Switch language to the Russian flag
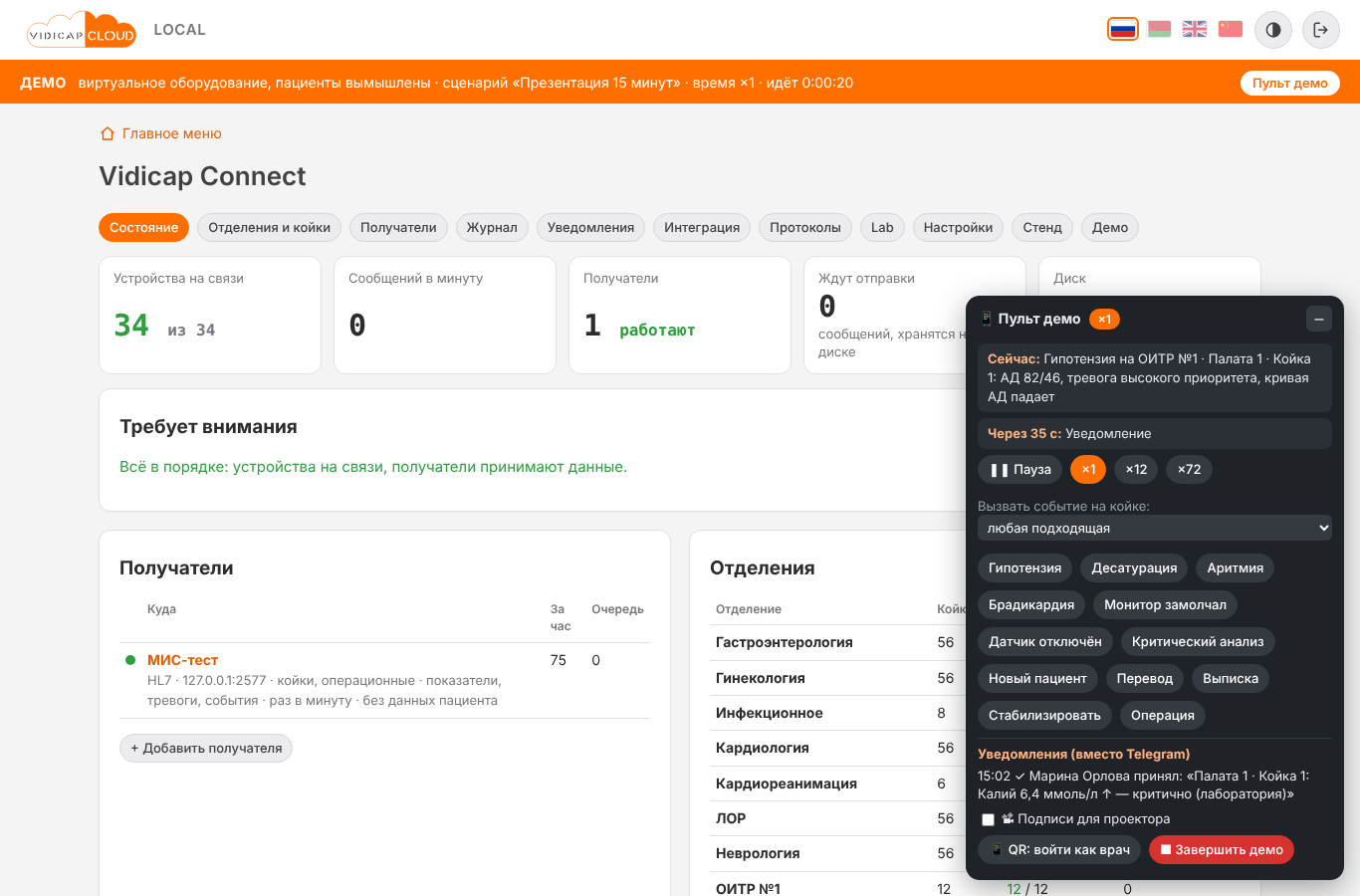Screen dimensions: 1360x896 [x=1123, y=29]
